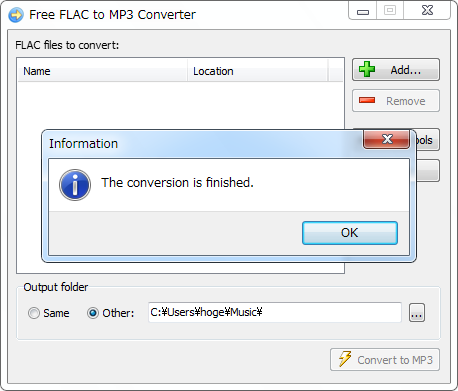Click the app arrow icon in title bar

[x=16, y=15]
